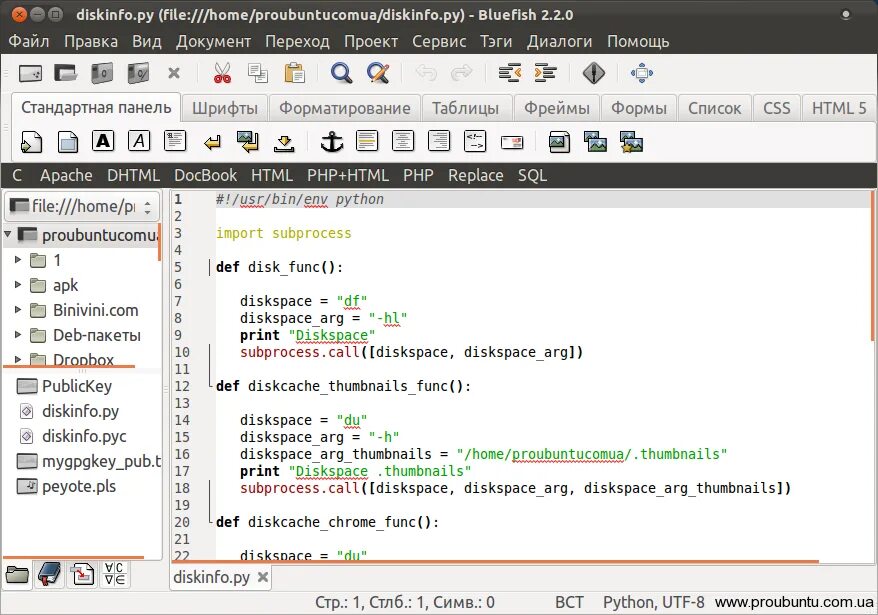The height and width of the screenshot is (615, 878).
Task: Insert Anchor link icon
Action: pos(331,142)
